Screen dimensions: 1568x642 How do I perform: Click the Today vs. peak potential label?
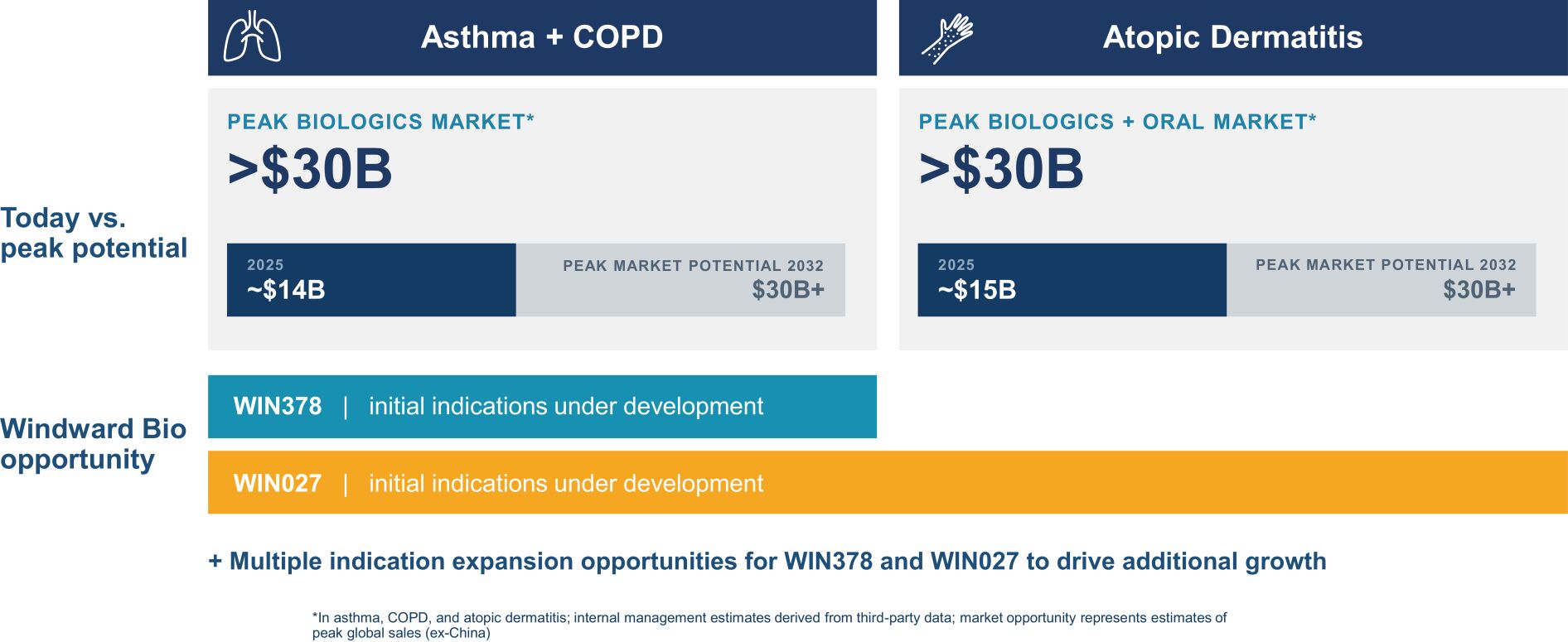[94, 233]
